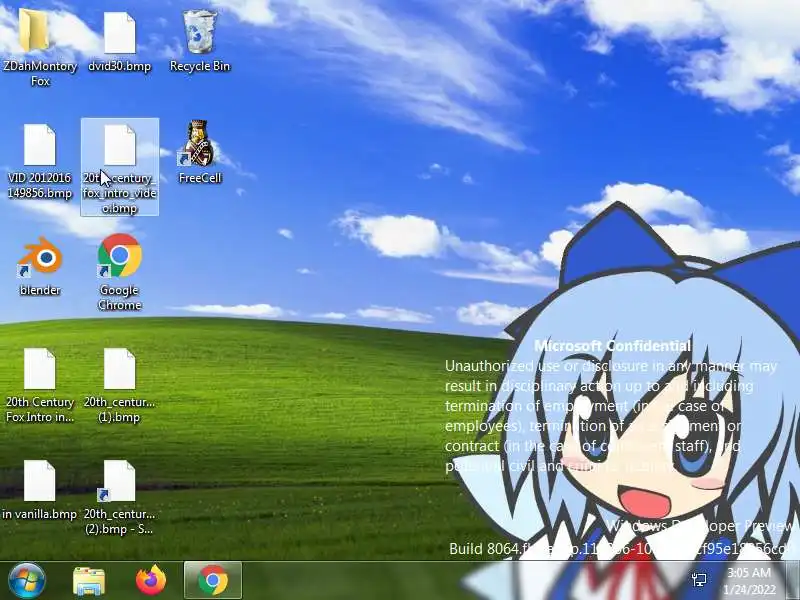This screenshot has width=800, height=600.
Task: Click the dvid30.bmp label text
Action: pyautogui.click(x=120, y=66)
